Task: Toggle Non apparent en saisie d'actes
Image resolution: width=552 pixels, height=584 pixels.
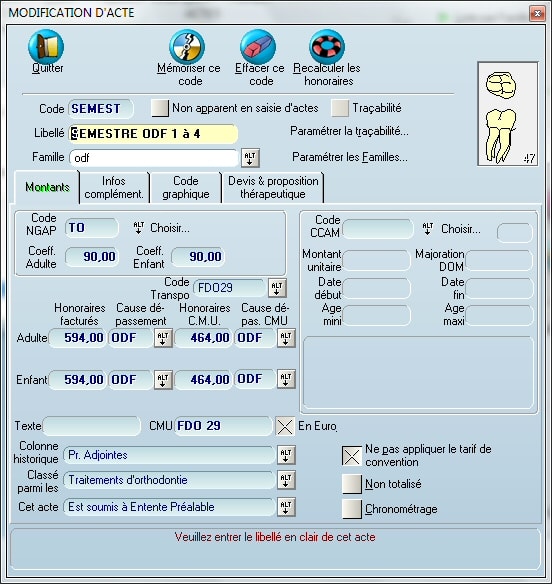Action: (x=160, y=108)
